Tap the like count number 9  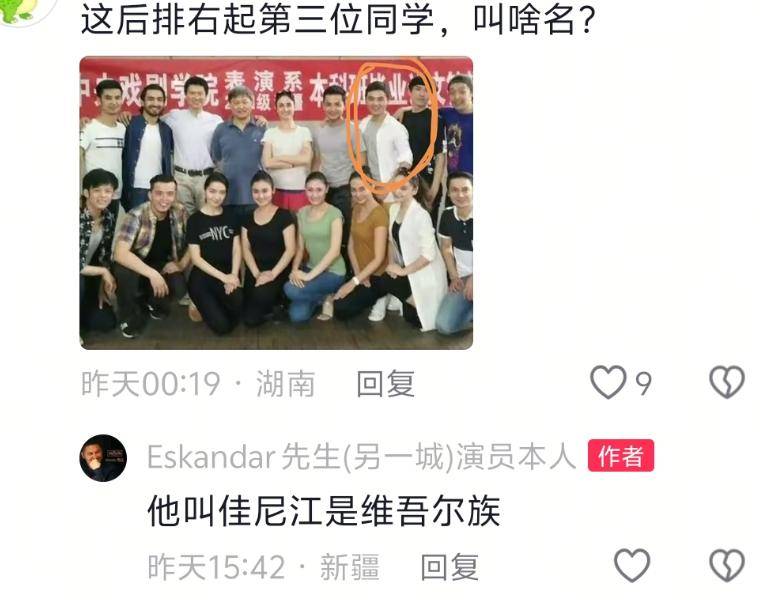click(643, 384)
